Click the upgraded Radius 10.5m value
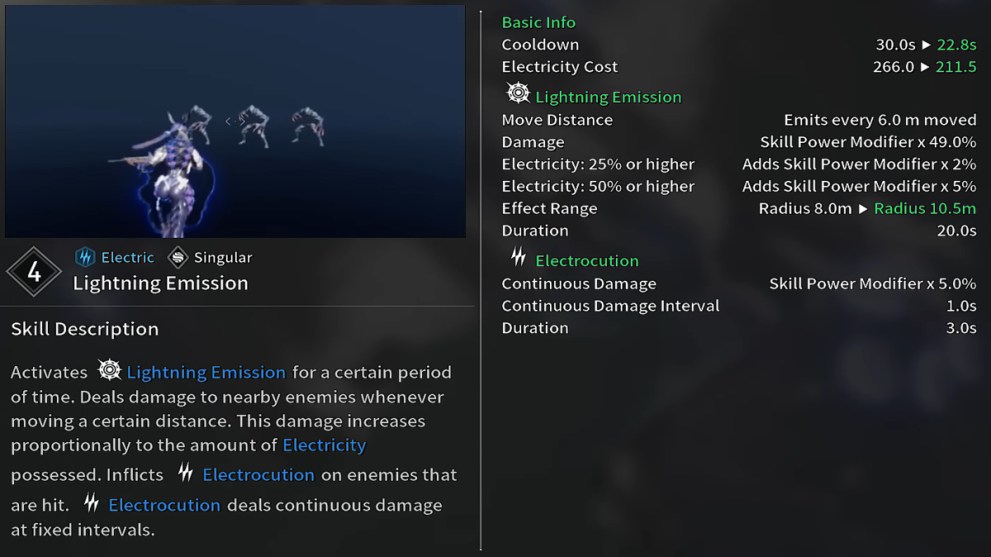This screenshot has width=991, height=557. (x=925, y=209)
